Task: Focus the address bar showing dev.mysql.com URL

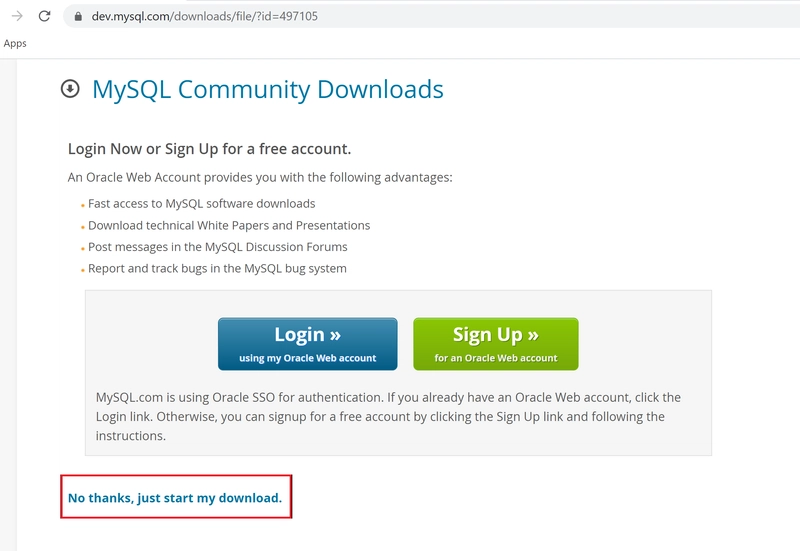Action: (431, 16)
